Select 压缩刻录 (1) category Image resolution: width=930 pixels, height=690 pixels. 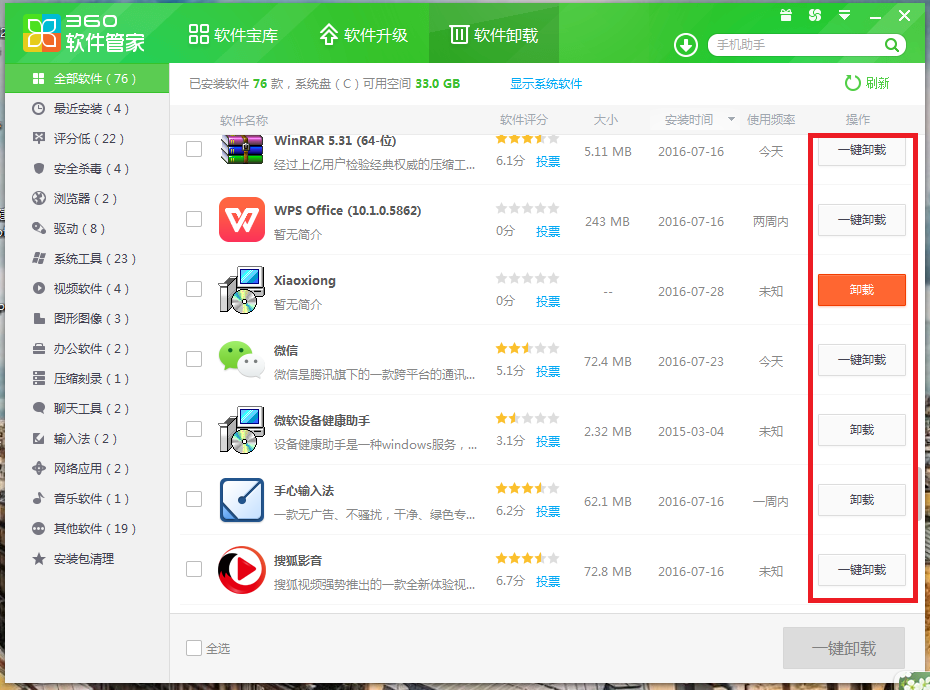click(87, 379)
